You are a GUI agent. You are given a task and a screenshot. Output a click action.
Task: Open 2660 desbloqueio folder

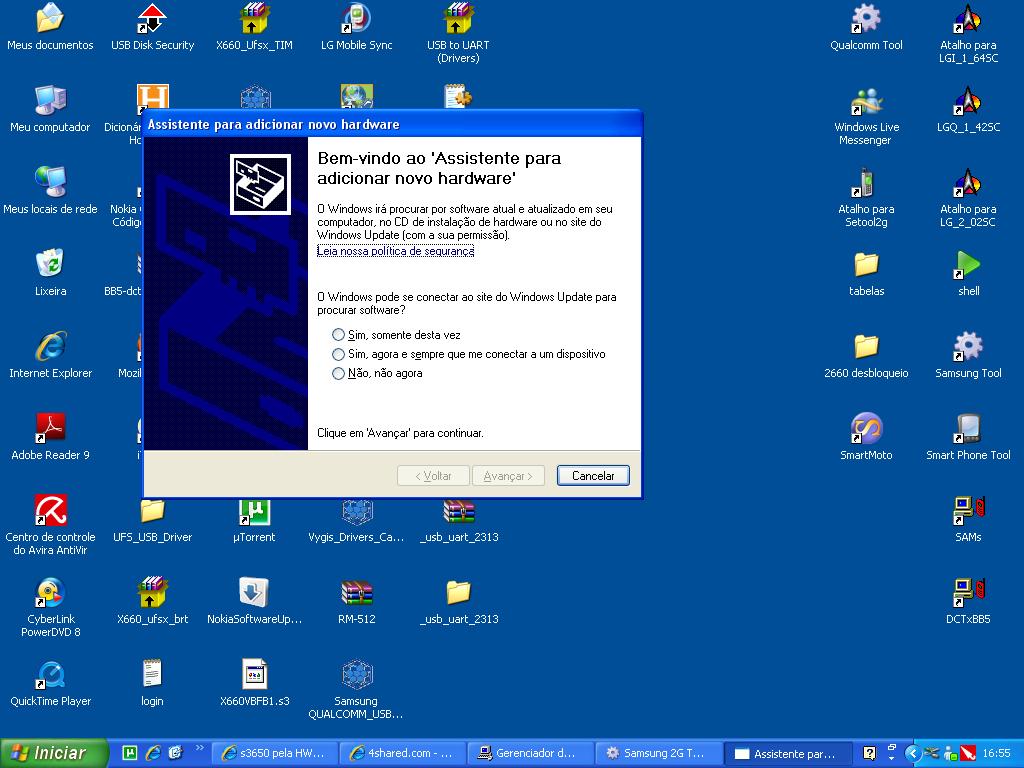pos(866,355)
